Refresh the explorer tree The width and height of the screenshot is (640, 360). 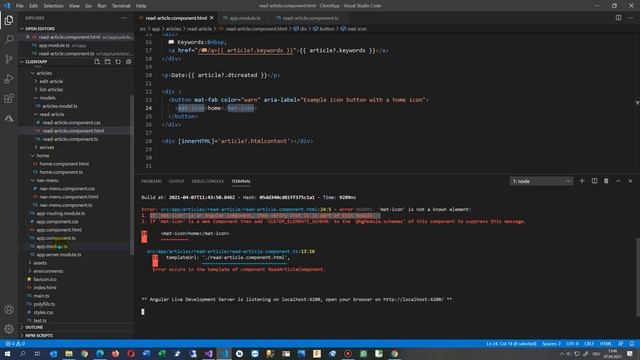click(118, 62)
